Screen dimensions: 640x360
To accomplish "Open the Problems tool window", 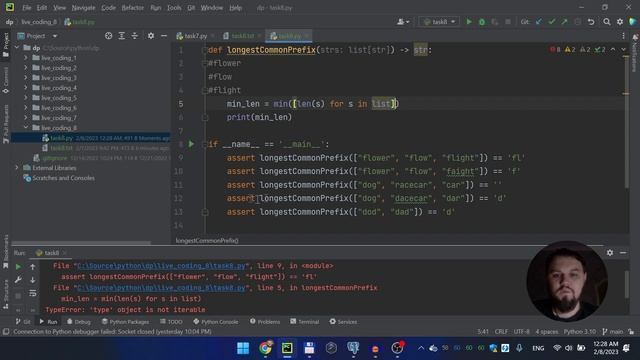I will click(265, 322).
